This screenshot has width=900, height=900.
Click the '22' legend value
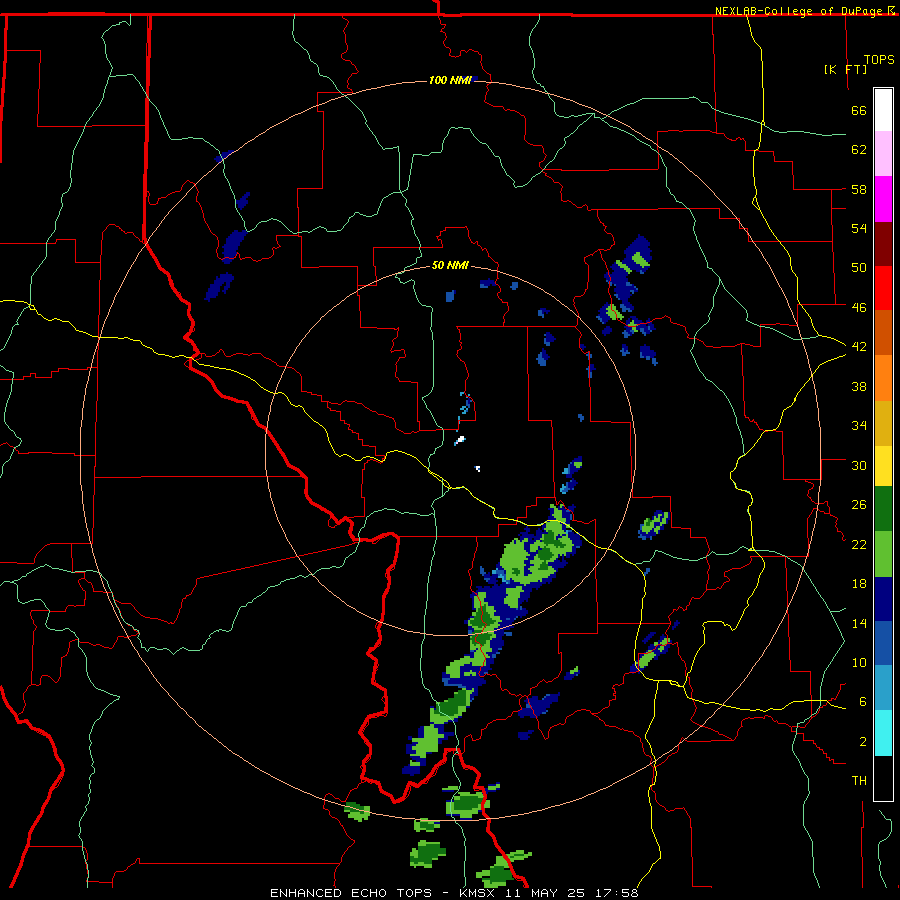click(859, 544)
